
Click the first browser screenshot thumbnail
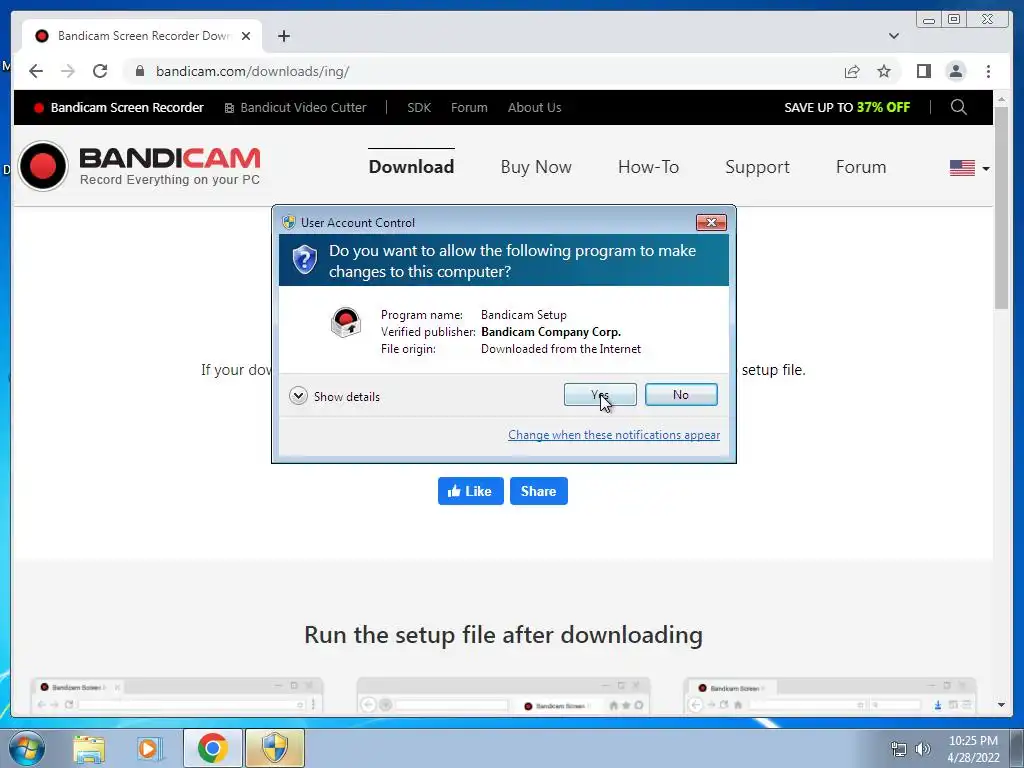coord(176,696)
